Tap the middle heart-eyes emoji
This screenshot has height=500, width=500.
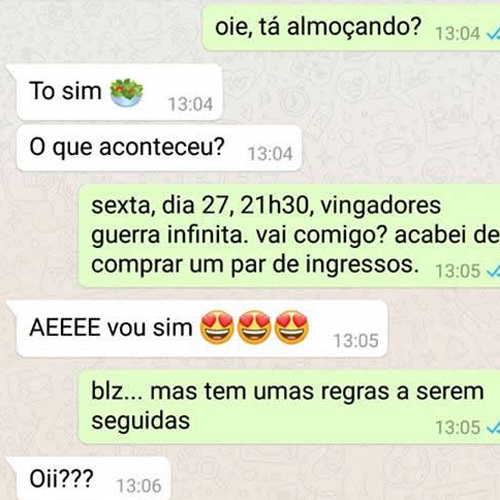point(254,327)
